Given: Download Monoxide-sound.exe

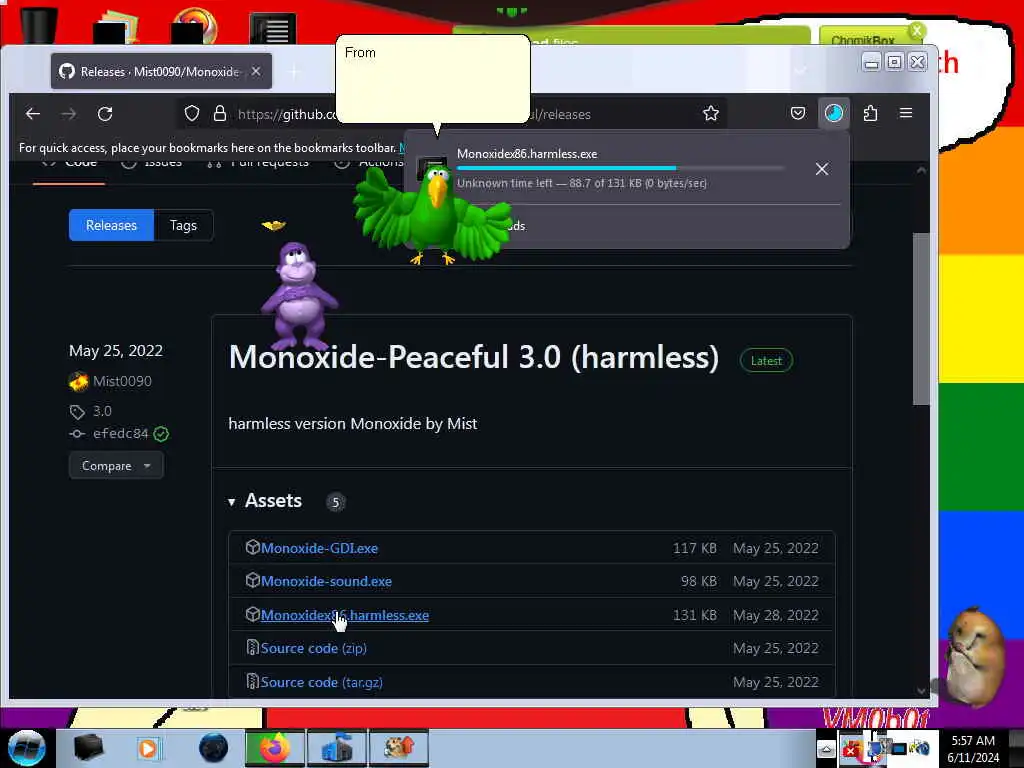Looking at the screenshot, I should 326,581.
